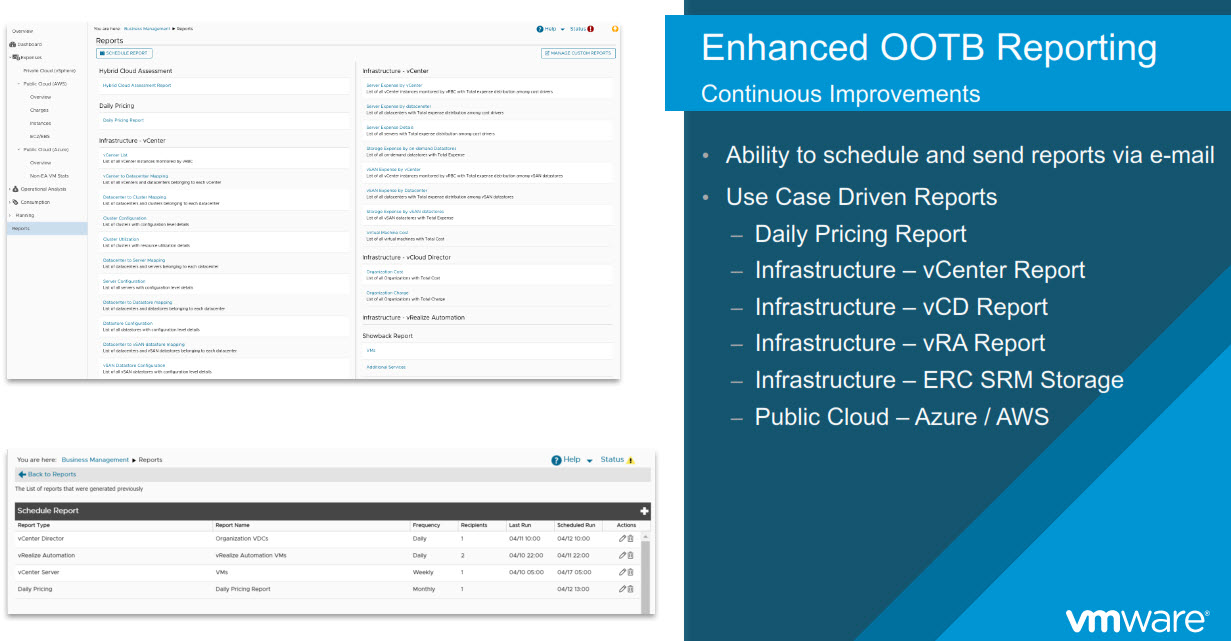Screen dimensions: 1231x641
Task: Click the yellow Status warning icon, lower panel
Action: tap(630, 460)
